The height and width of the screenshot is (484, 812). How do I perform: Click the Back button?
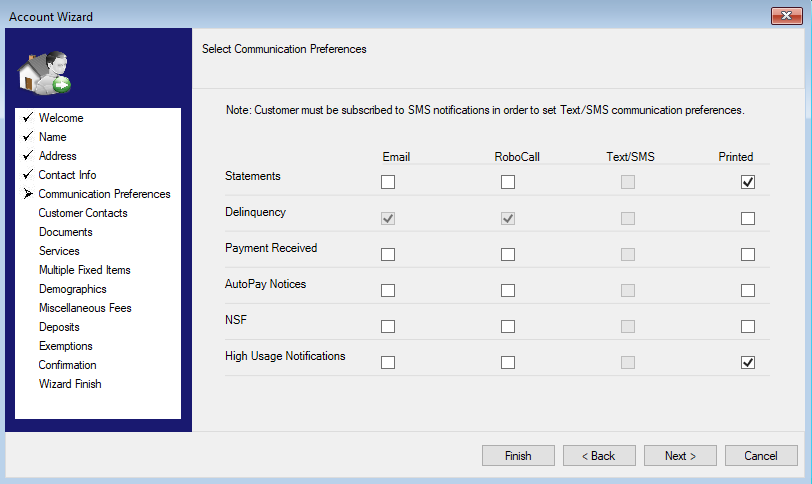pos(599,456)
